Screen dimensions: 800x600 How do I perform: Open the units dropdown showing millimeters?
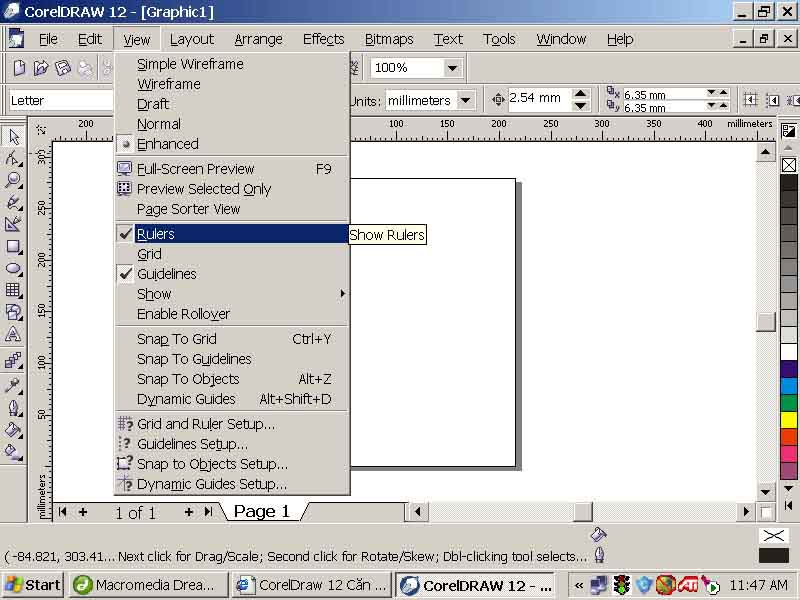click(465, 101)
